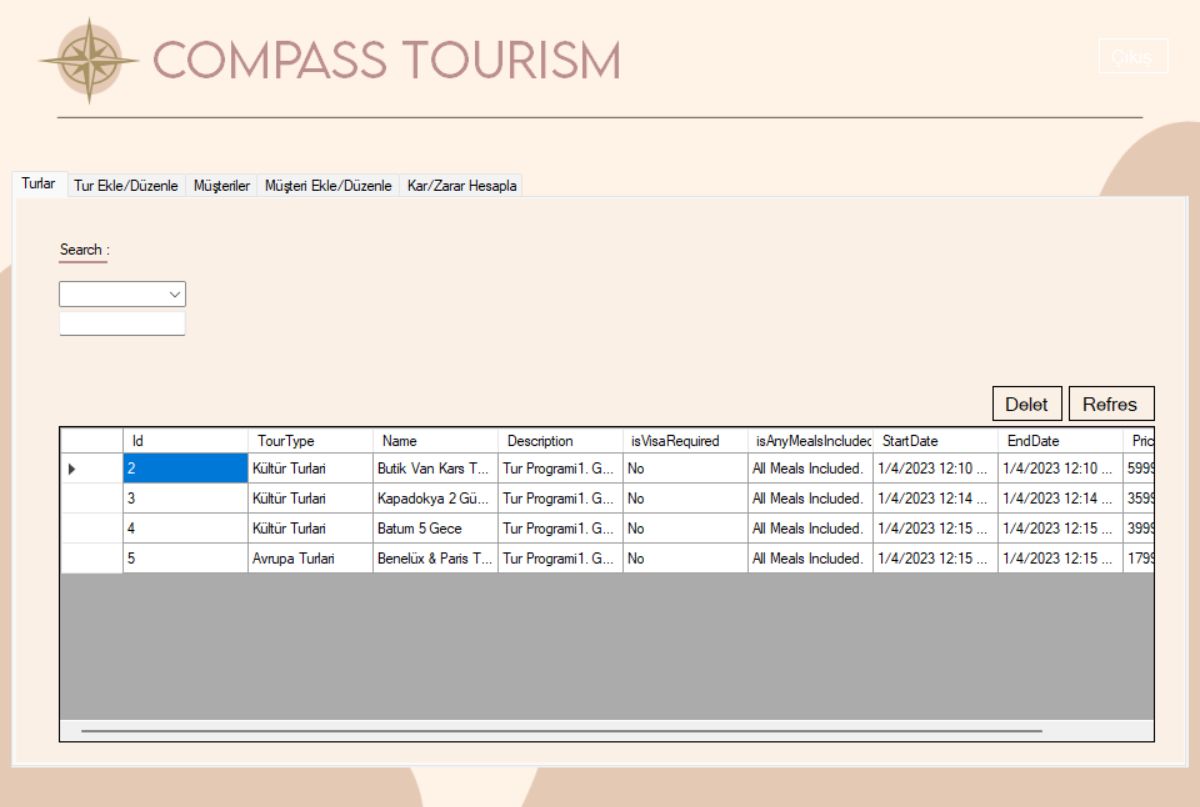Click the grid's horizontal scrollbar
This screenshot has height=807, width=1200.
pos(561,731)
